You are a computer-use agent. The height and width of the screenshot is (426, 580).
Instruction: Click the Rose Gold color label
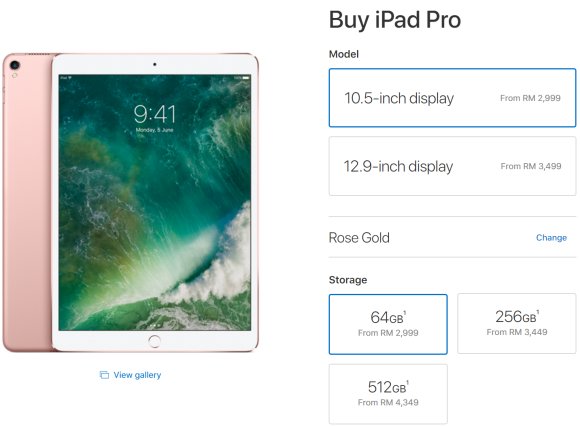[x=359, y=237]
